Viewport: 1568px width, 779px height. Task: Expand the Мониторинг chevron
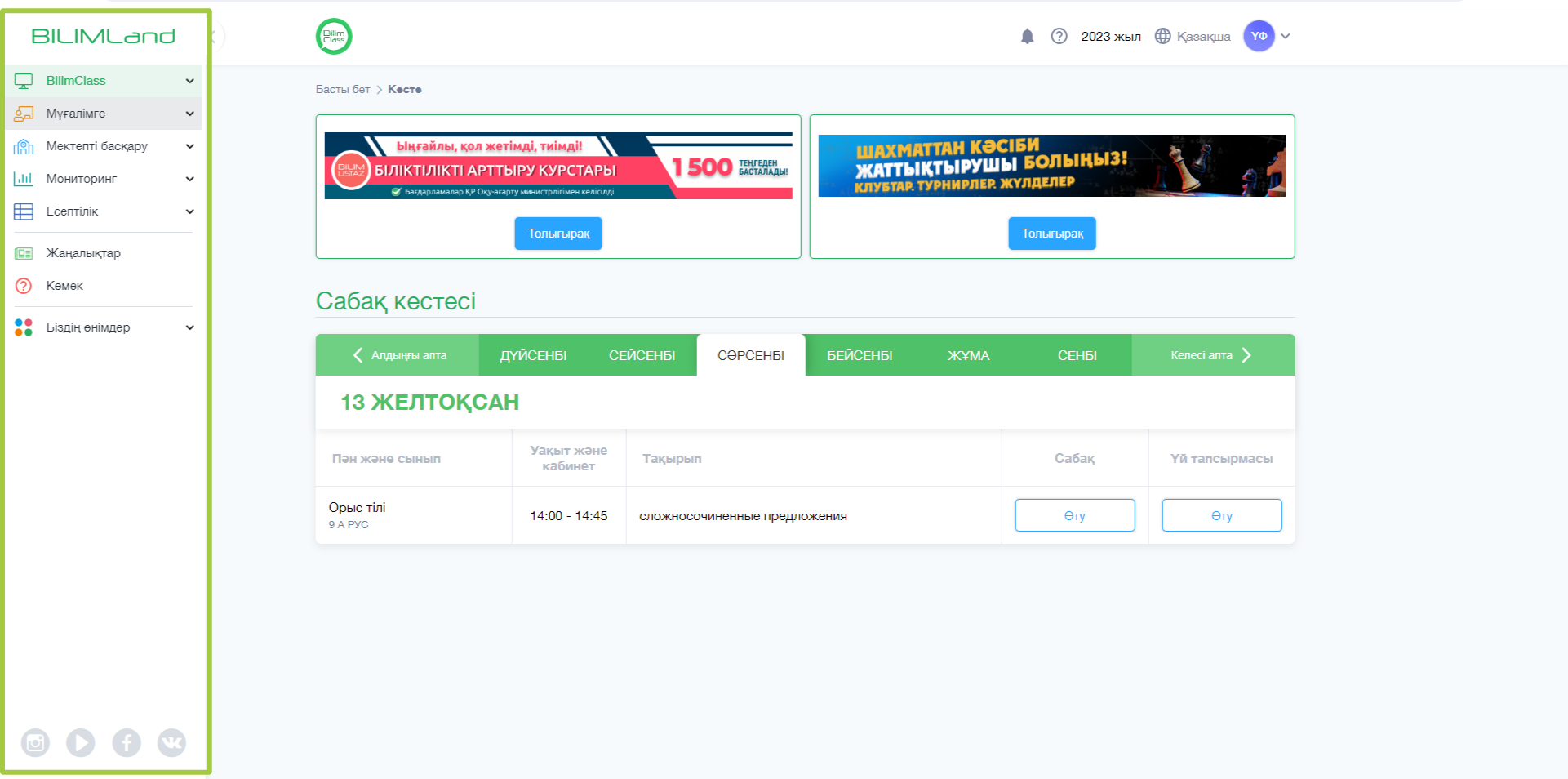point(190,179)
